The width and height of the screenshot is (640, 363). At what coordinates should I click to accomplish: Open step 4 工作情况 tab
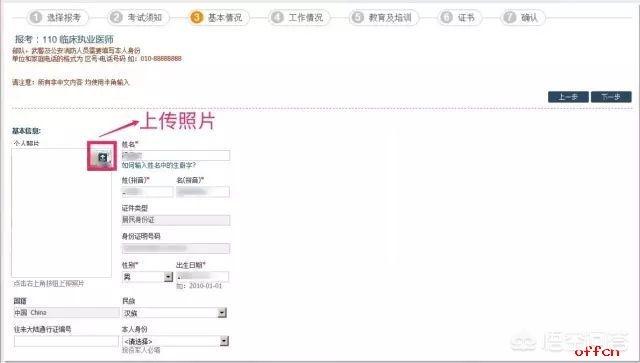point(299,17)
